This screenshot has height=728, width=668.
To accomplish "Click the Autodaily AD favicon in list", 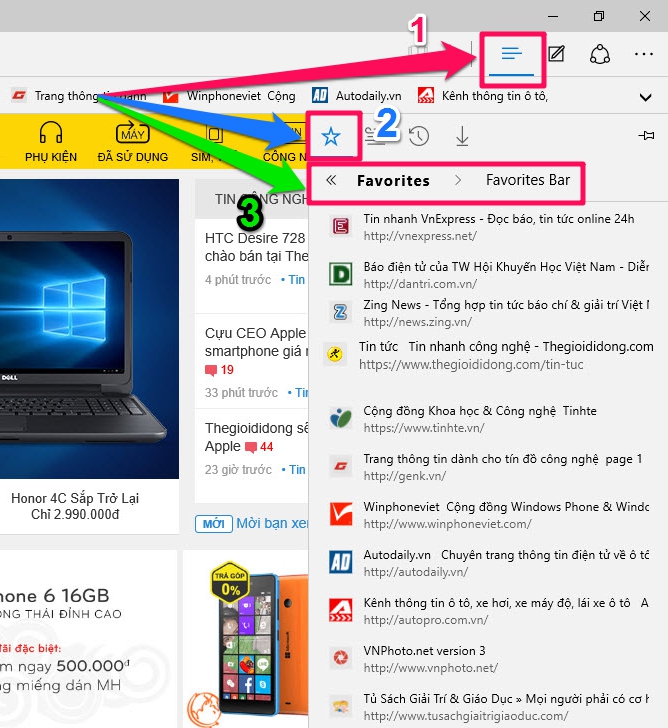I will point(341,562).
